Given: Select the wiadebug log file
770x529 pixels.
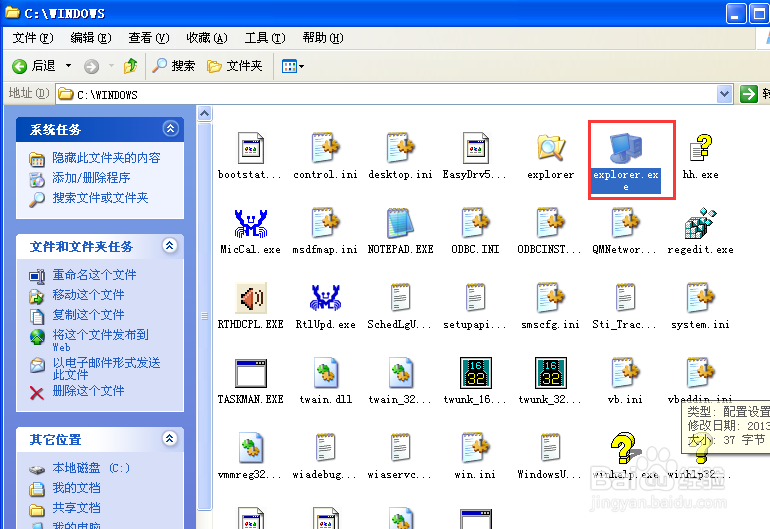Looking at the screenshot, I should point(326,448).
